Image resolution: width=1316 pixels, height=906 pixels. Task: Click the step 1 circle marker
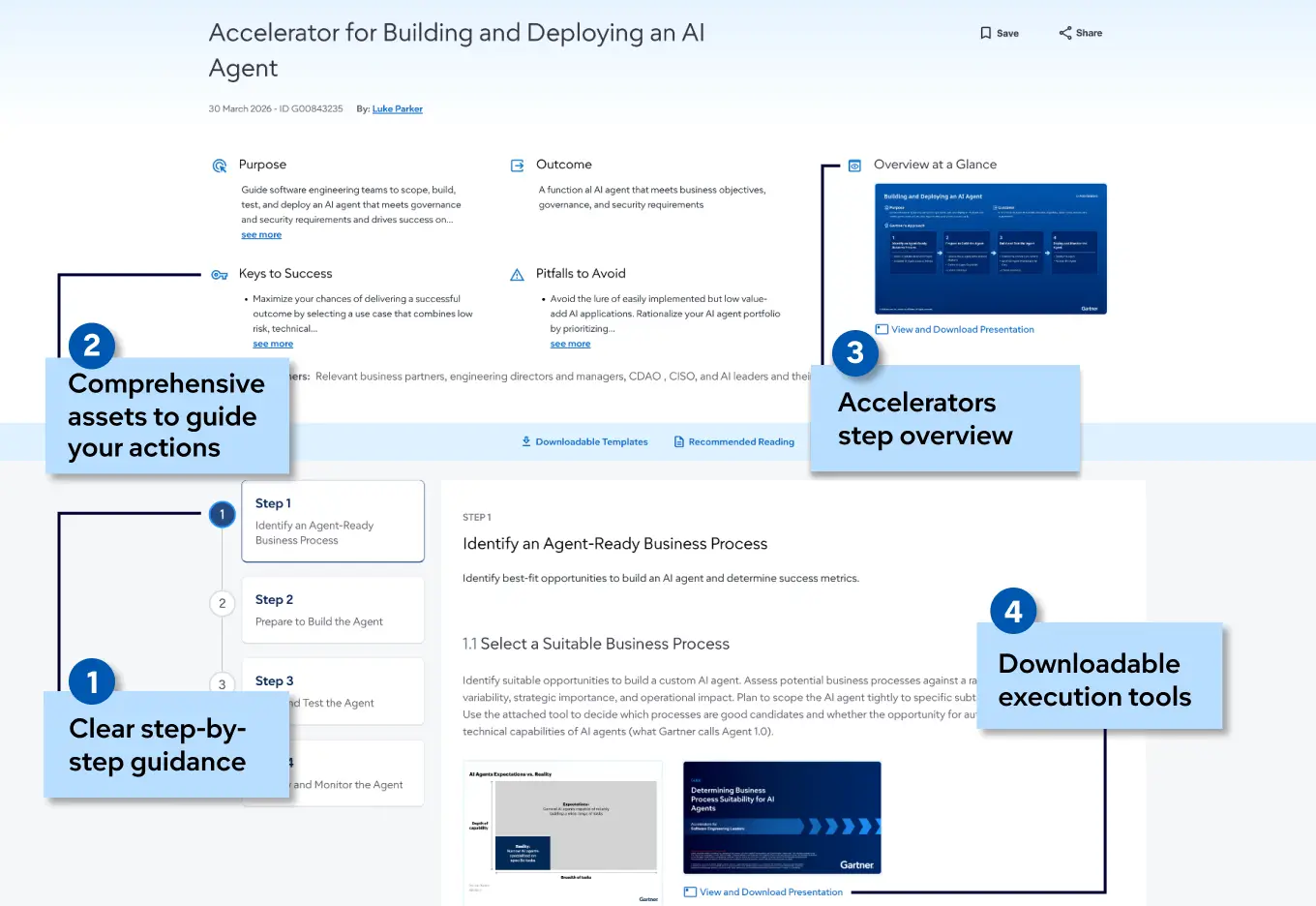[x=223, y=515]
